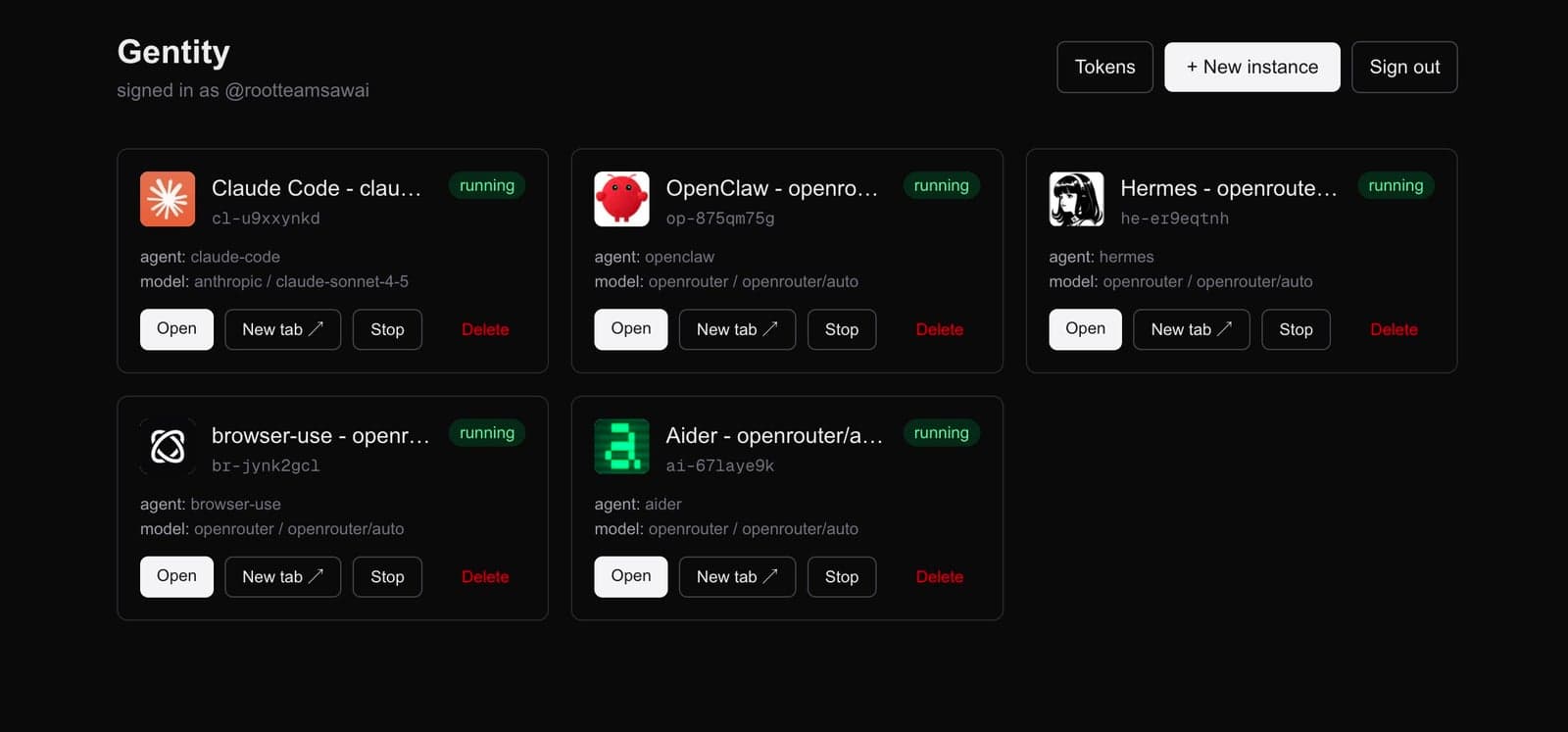The width and height of the screenshot is (1568, 732).
Task: Launch Claude Code in a new tab
Action: [283, 329]
